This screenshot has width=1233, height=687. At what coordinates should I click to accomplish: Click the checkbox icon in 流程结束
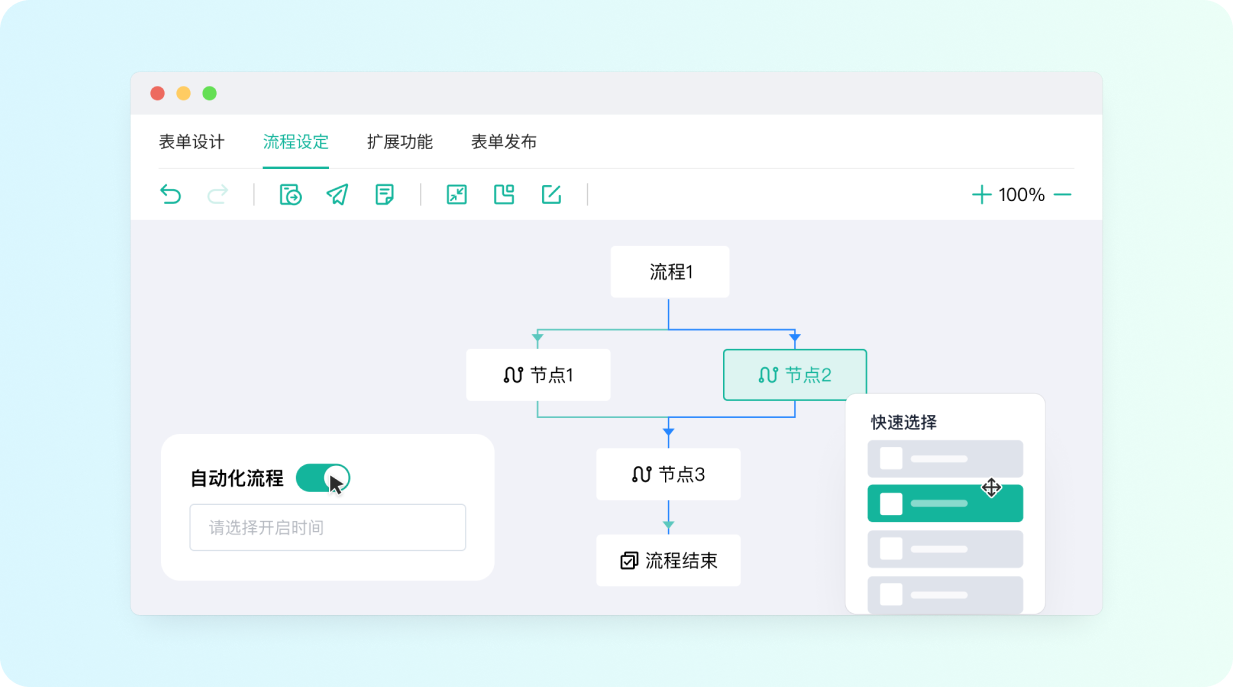(x=629, y=561)
